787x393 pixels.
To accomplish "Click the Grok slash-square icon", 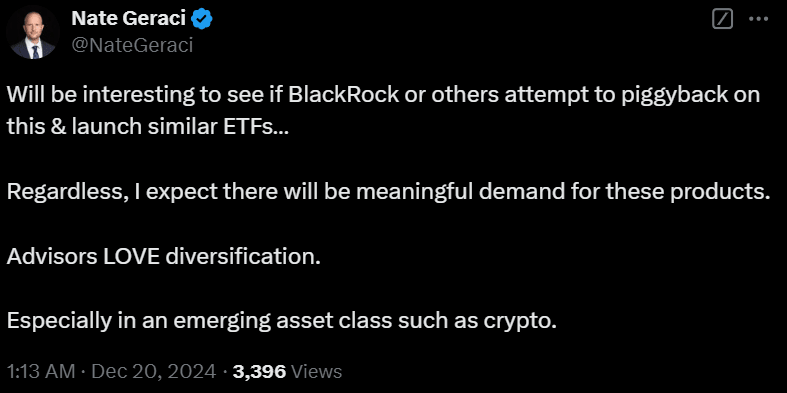I will coord(723,19).
